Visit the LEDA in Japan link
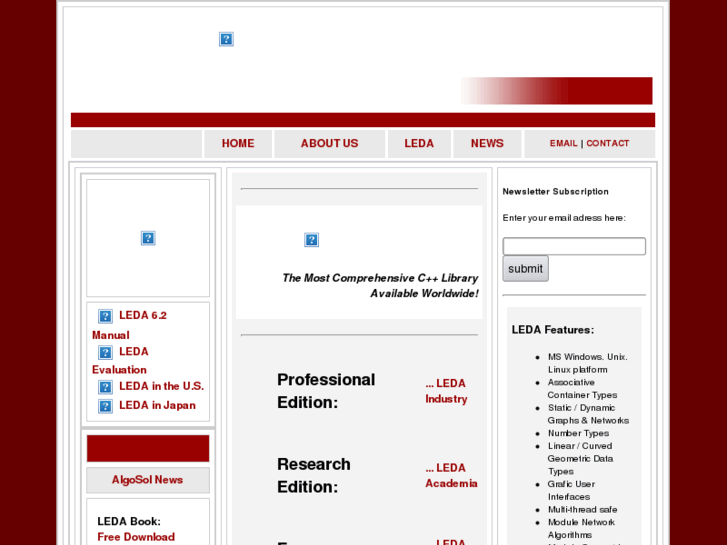 [x=157, y=405]
